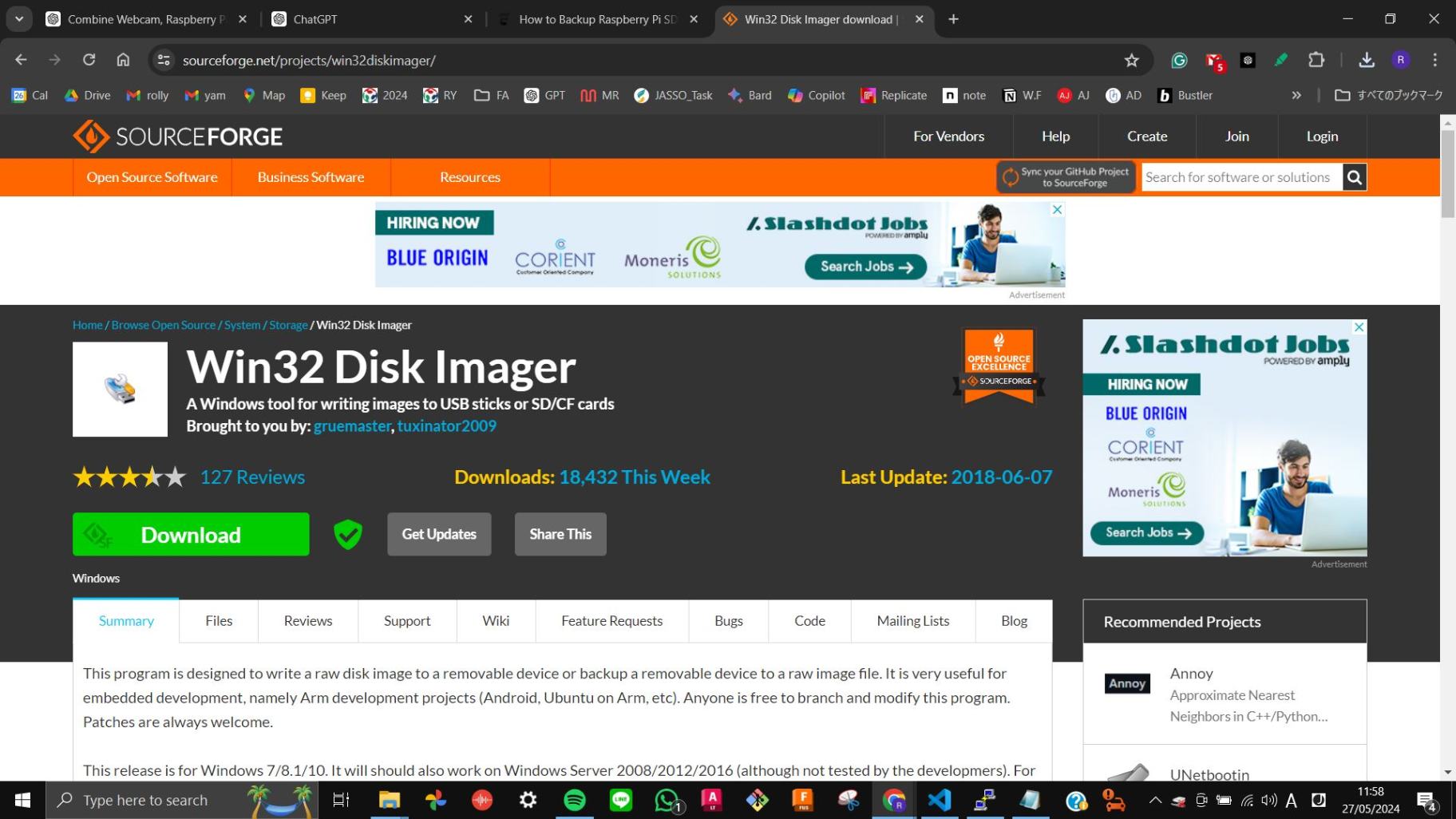Image resolution: width=1456 pixels, height=819 pixels.
Task: Click the Login link
Action: 1322,136
